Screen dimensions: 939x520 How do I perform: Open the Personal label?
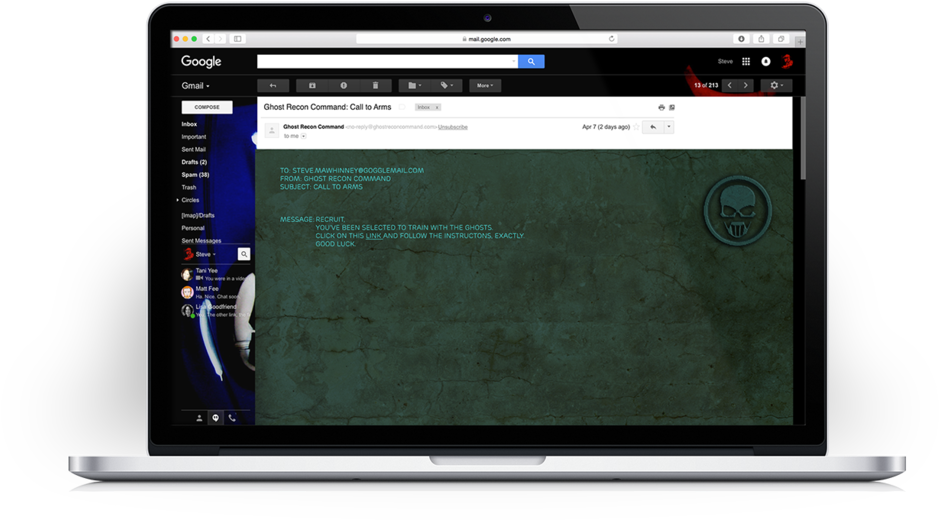[193, 228]
